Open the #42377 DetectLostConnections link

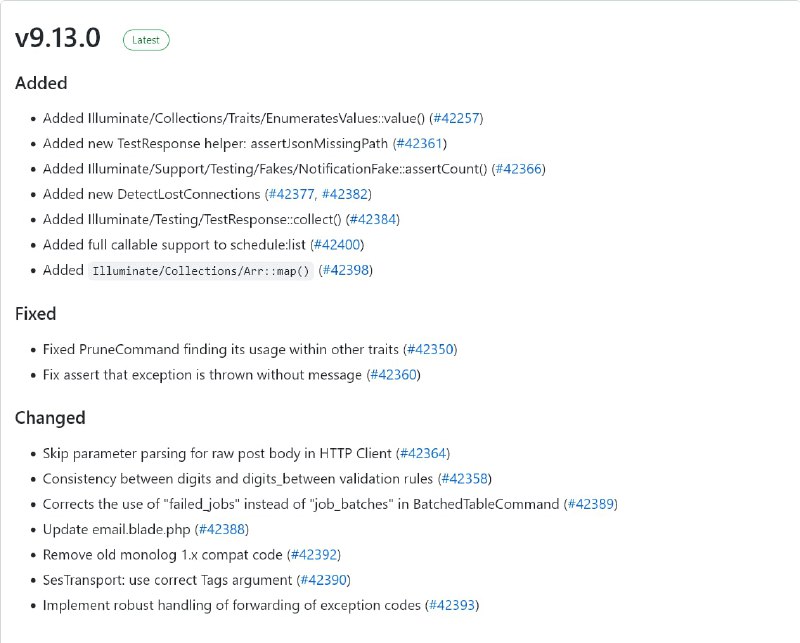coord(291,194)
